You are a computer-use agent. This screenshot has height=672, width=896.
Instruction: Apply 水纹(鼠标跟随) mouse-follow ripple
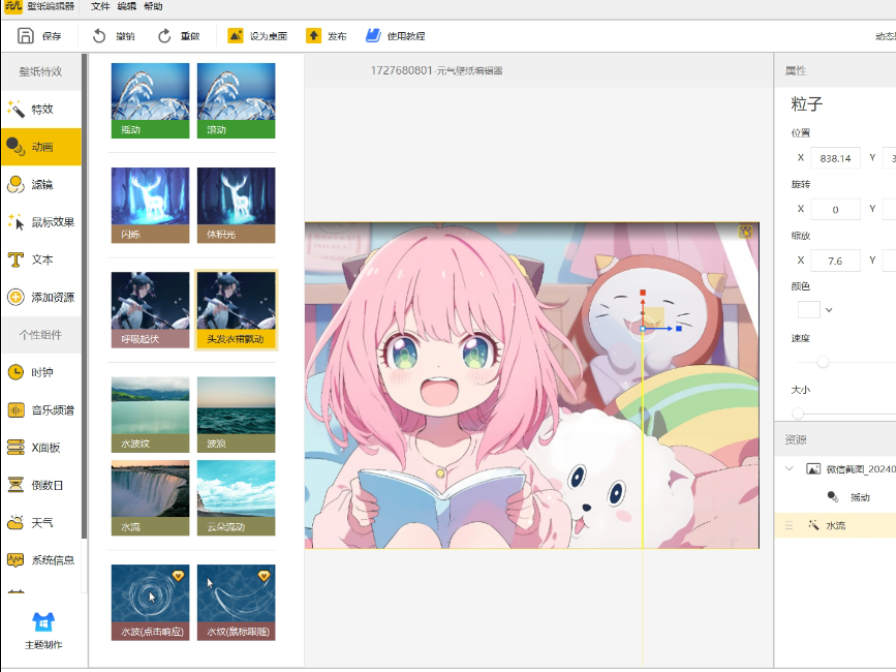[236, 602]
